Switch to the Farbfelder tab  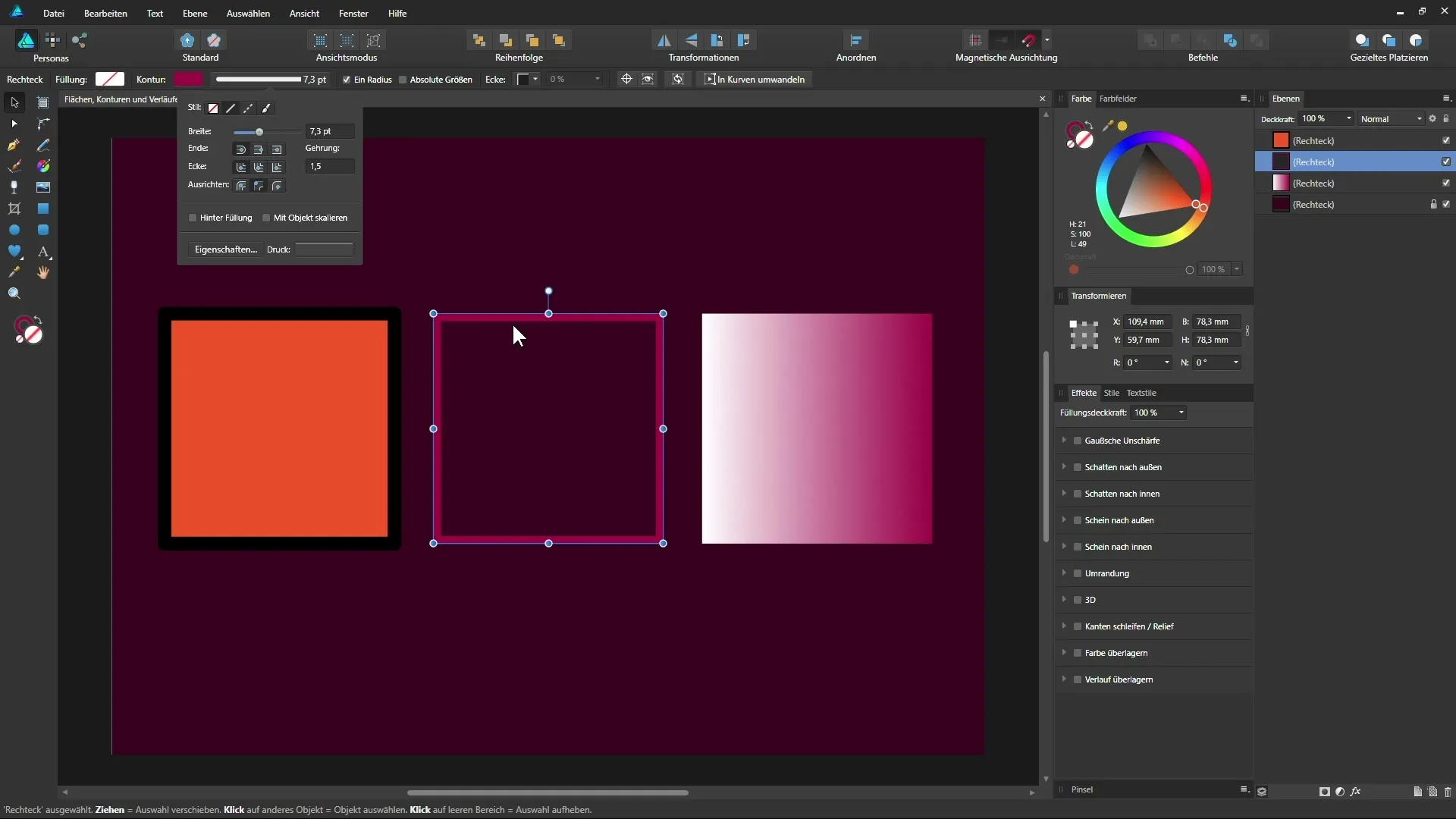pos(1118,99)
